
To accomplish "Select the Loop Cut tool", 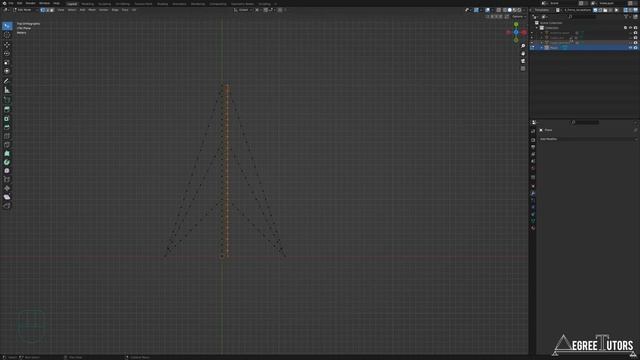I will coord(7,136).
